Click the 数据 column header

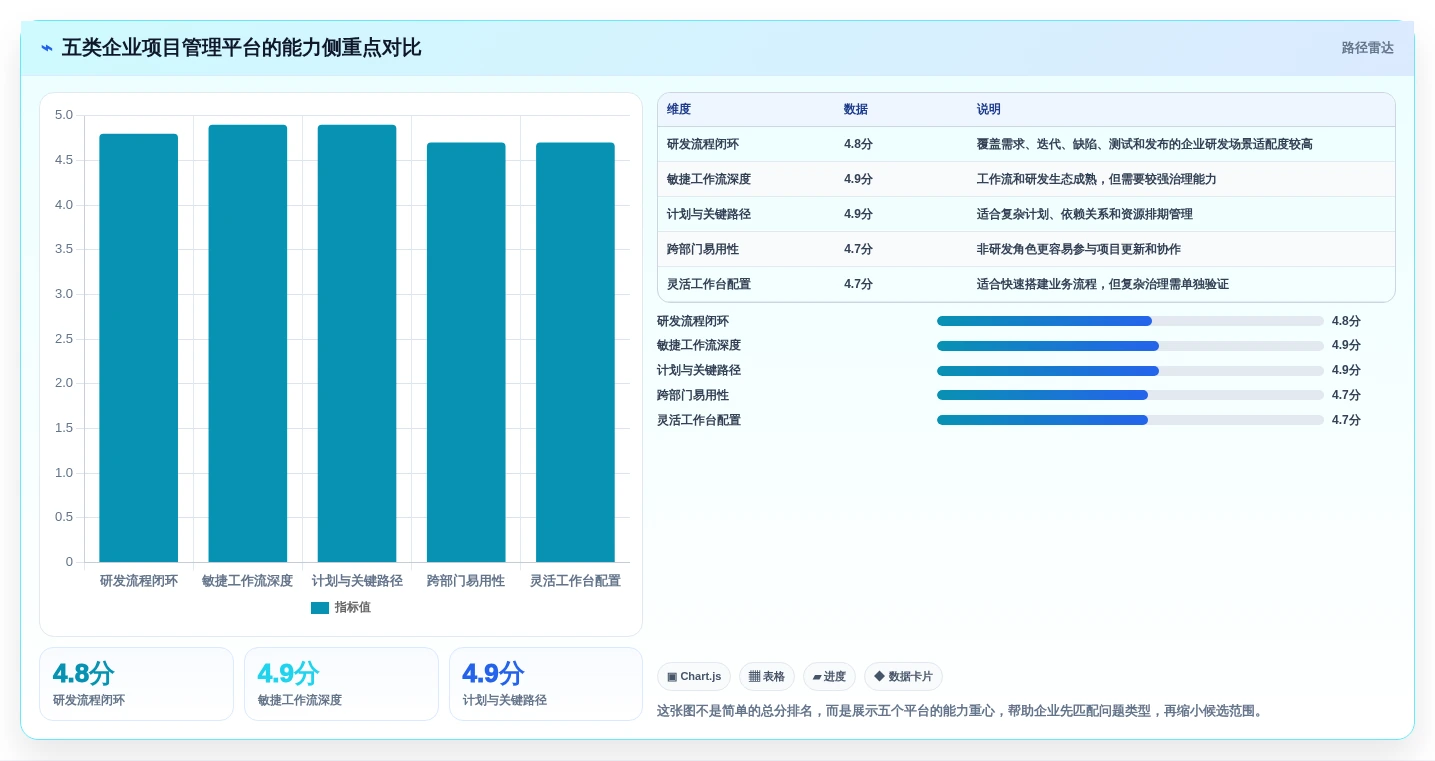[856, 110]
